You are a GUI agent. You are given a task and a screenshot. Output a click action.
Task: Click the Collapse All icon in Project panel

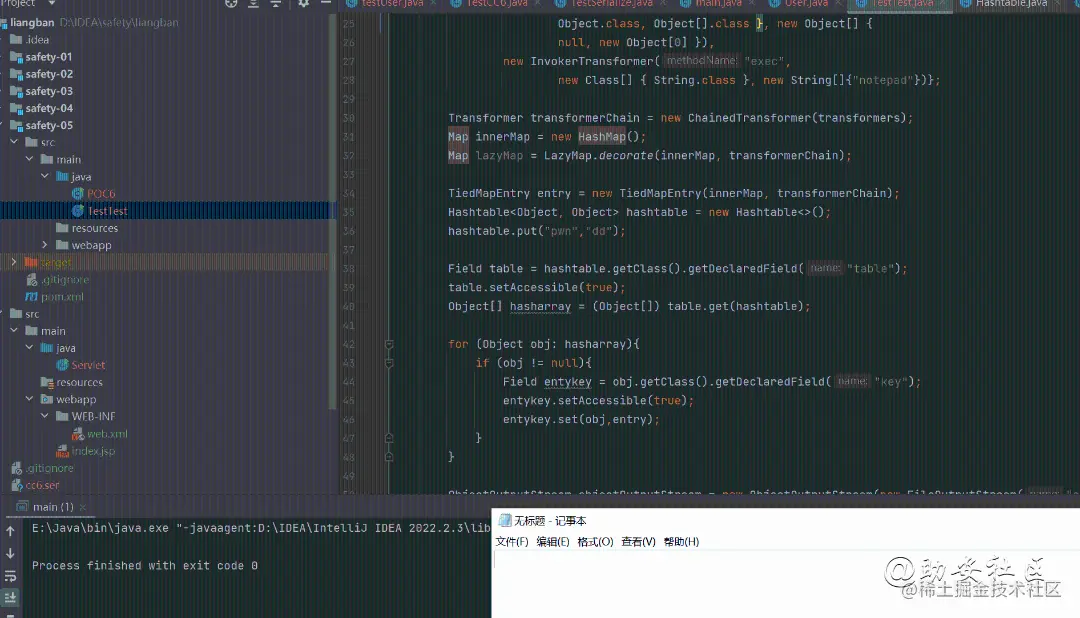(x=276, y=3)
